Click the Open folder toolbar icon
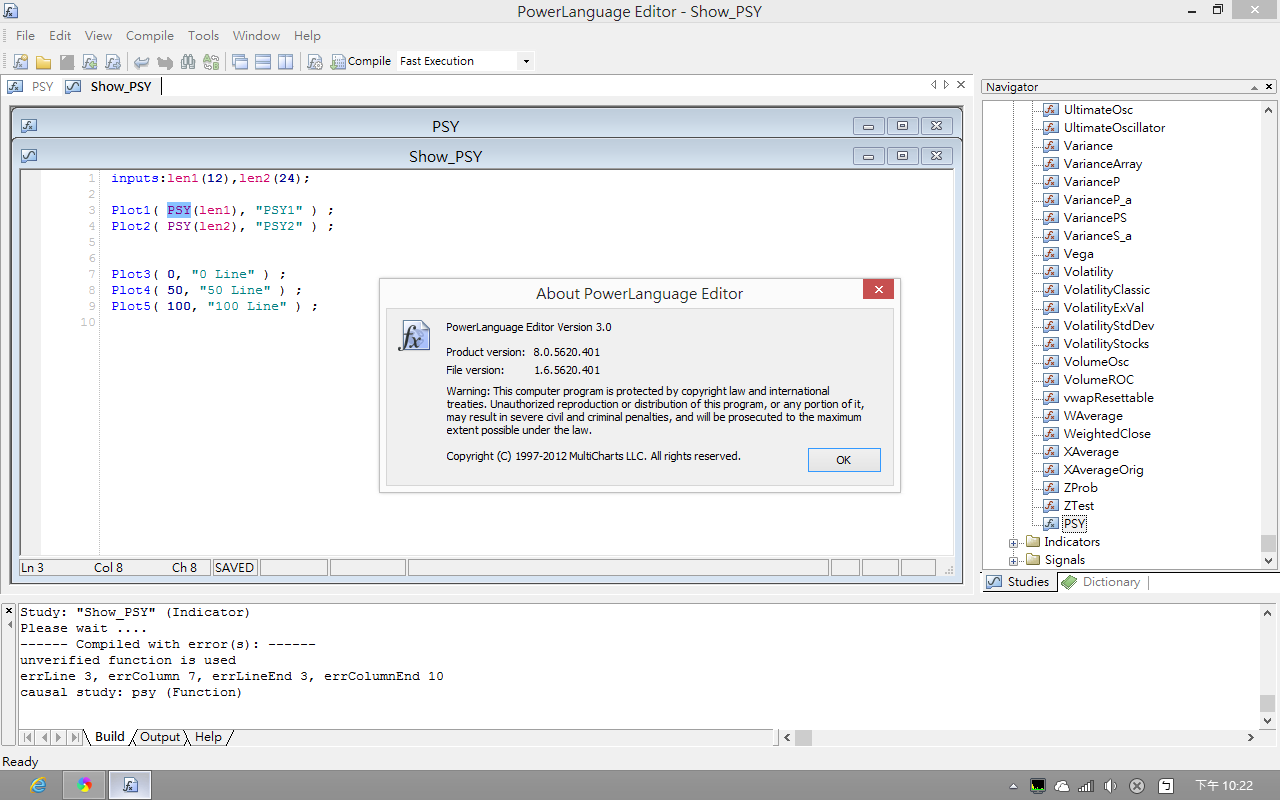 click(x=43, y=61)
